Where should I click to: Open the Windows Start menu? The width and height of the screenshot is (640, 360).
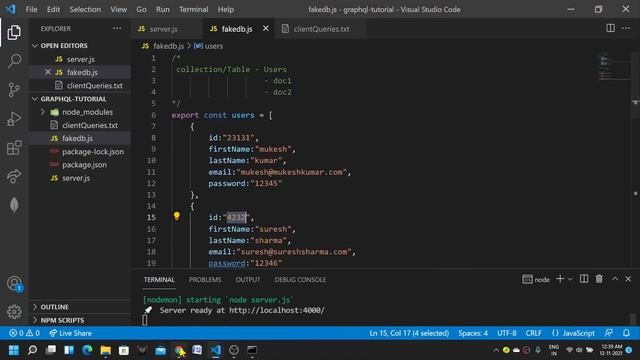tap(14, 350)
